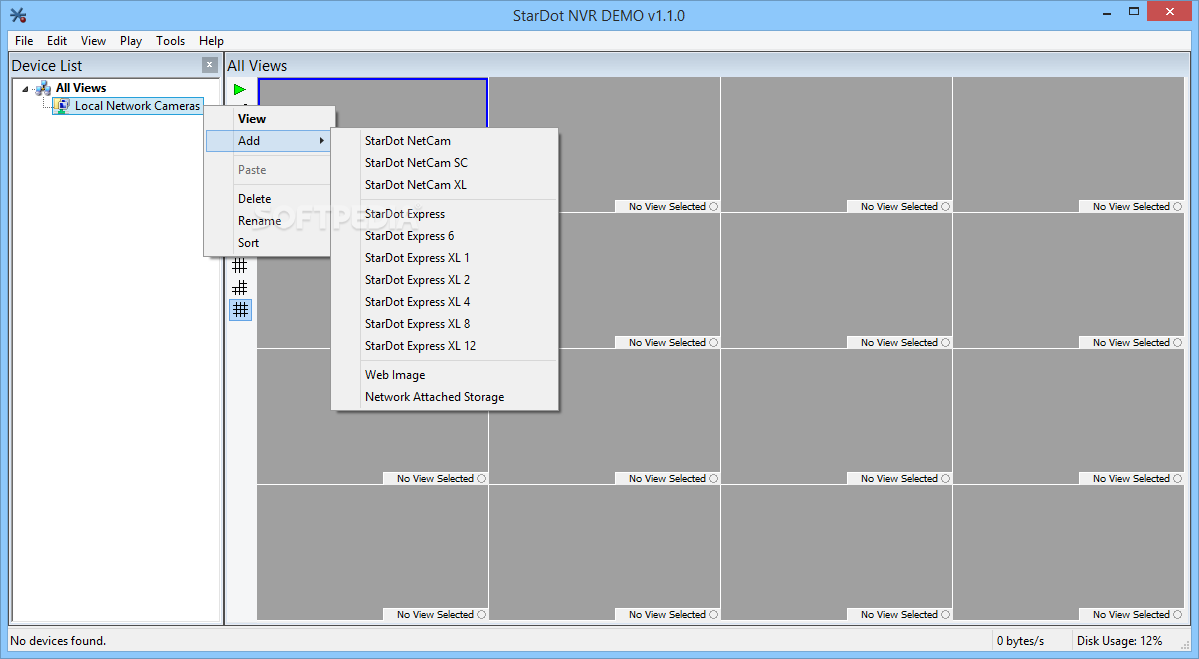Click the "No devices found." status text
The image size is (1199, 659).
pyautogui.click(x=58, y=641)
